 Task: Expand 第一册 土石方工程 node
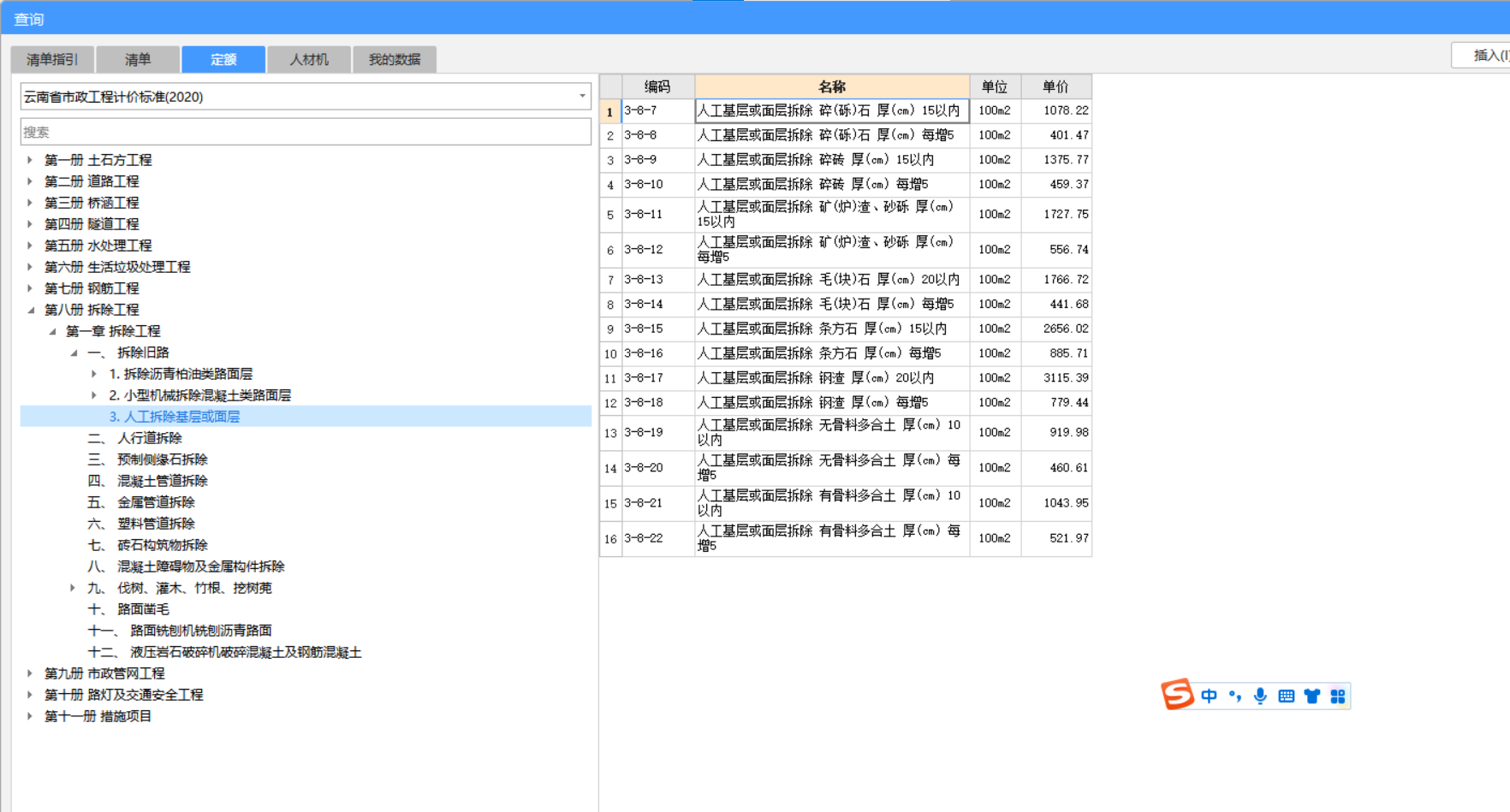(30, 160)
